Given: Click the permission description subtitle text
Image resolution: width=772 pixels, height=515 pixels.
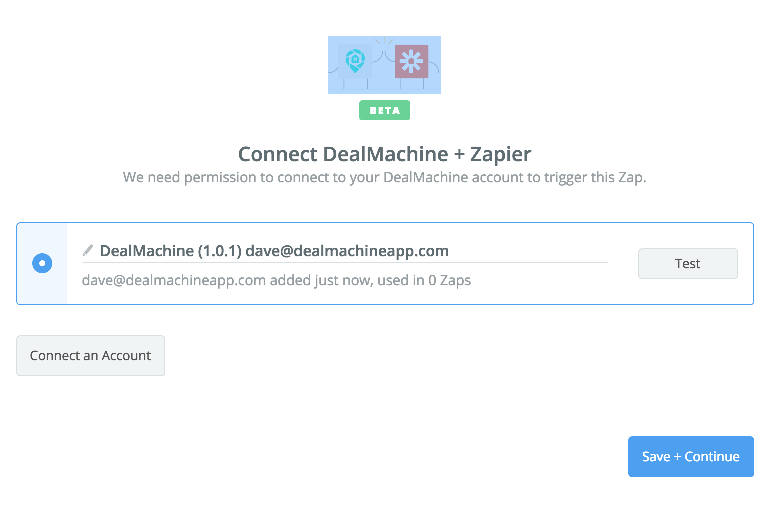Looking at the screenshot, I should tap(385, 177).
